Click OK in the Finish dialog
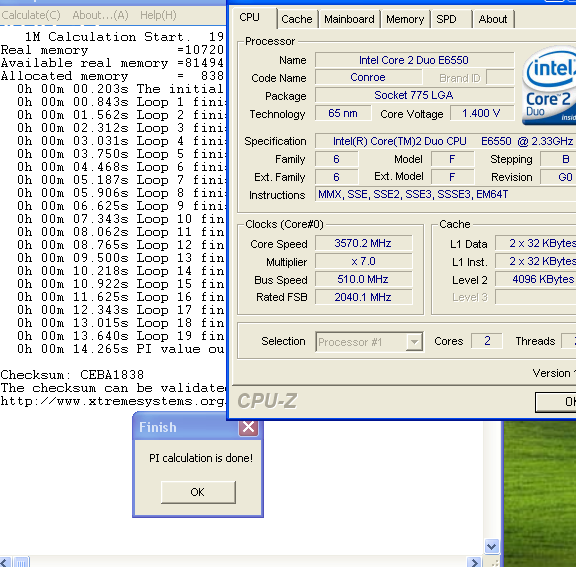The image size is (576, 567). (x=198, y=492)
